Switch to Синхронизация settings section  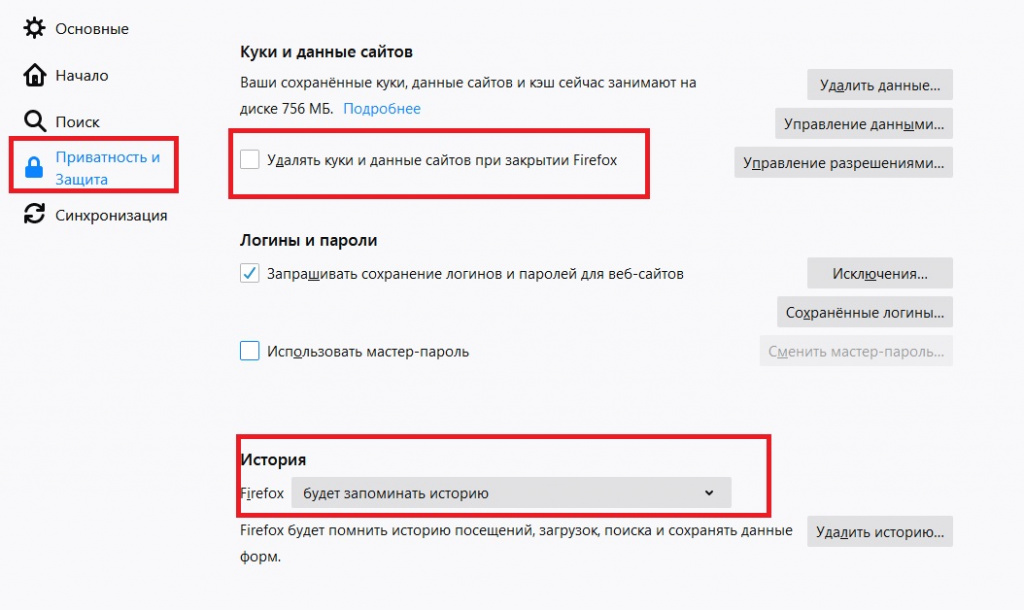[x=111, y=216]
